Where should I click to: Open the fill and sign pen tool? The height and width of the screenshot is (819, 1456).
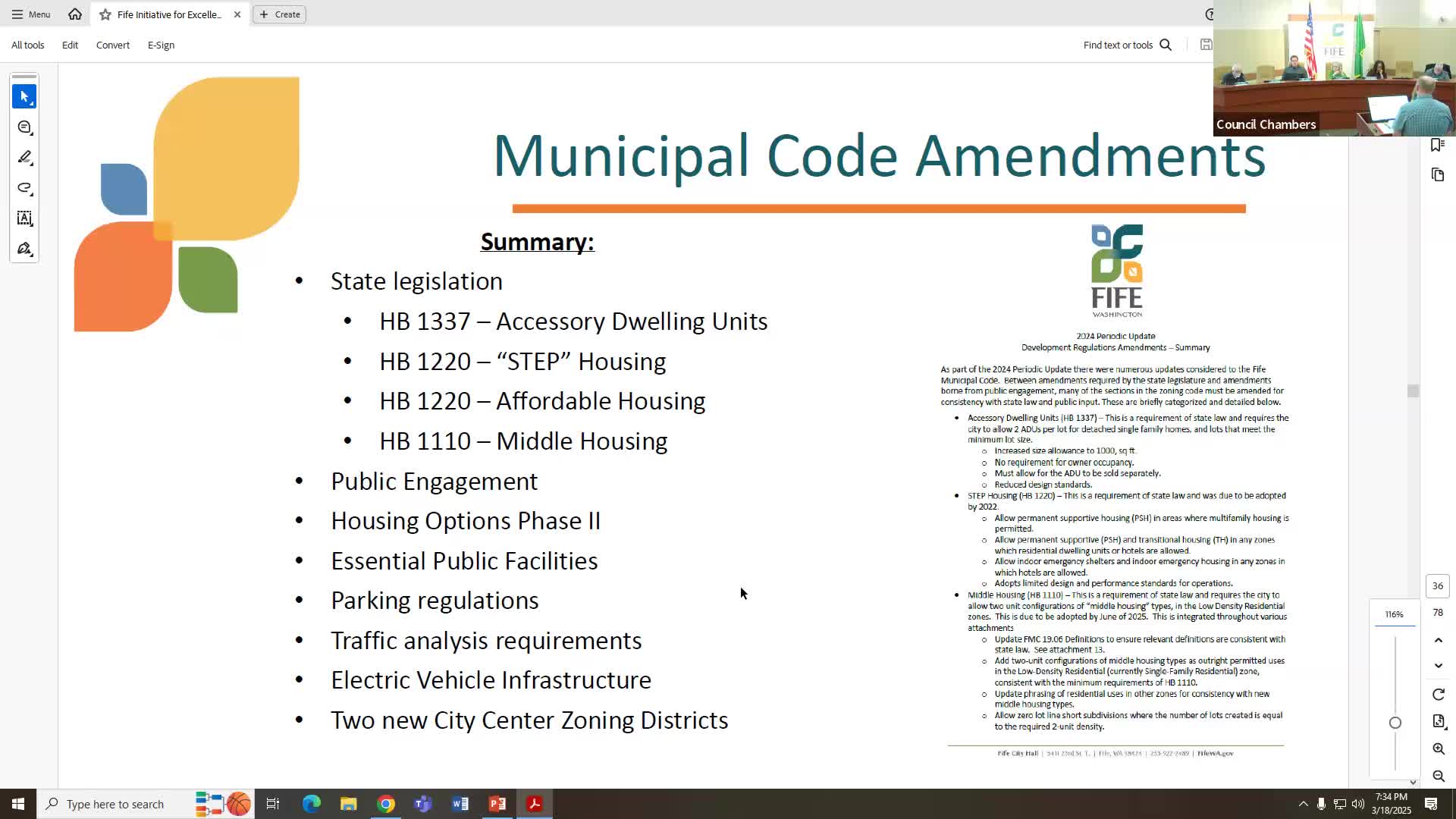coord(24,249)
